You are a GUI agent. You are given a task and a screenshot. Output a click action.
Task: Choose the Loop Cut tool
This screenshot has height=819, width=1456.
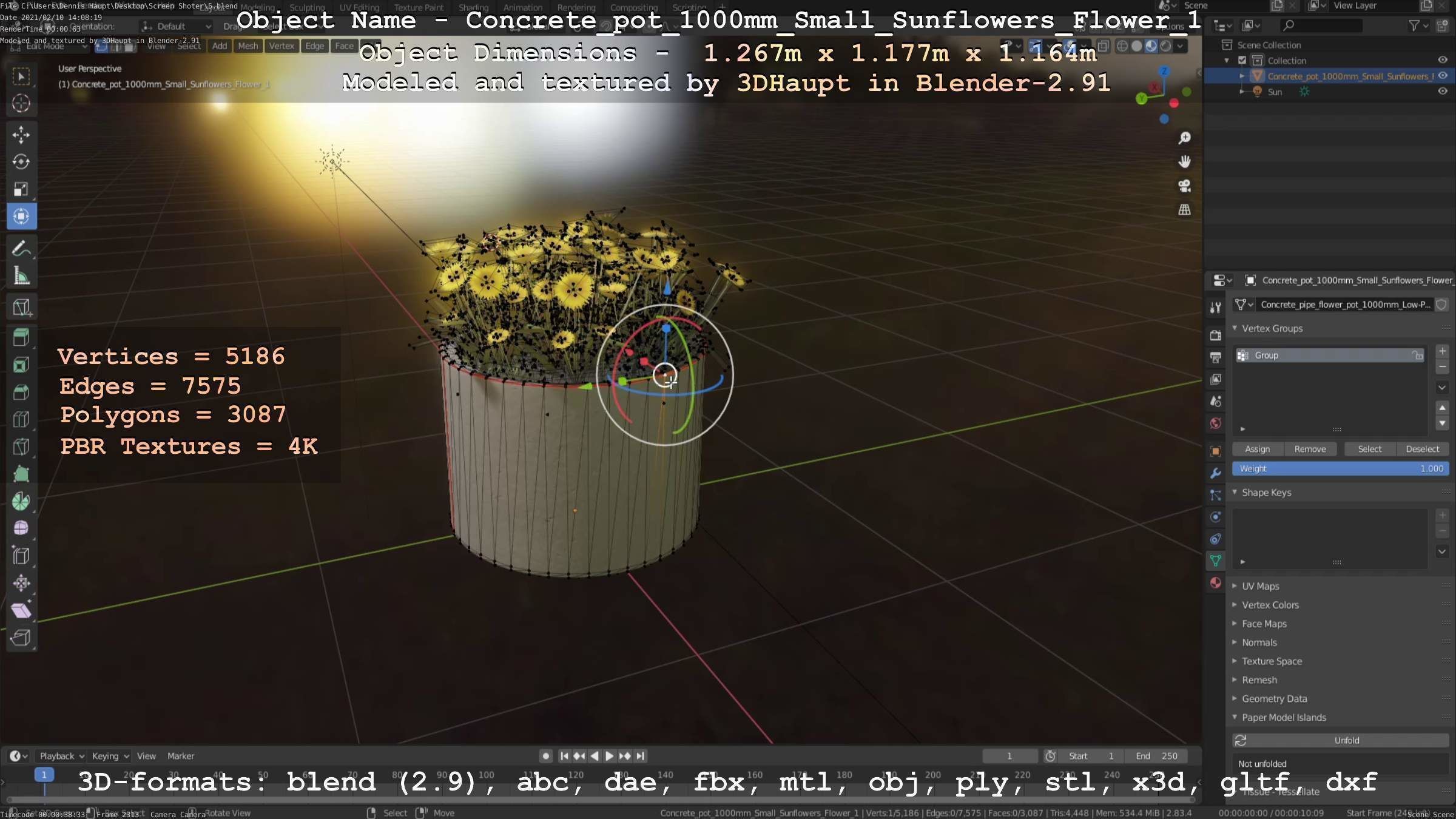21,419
